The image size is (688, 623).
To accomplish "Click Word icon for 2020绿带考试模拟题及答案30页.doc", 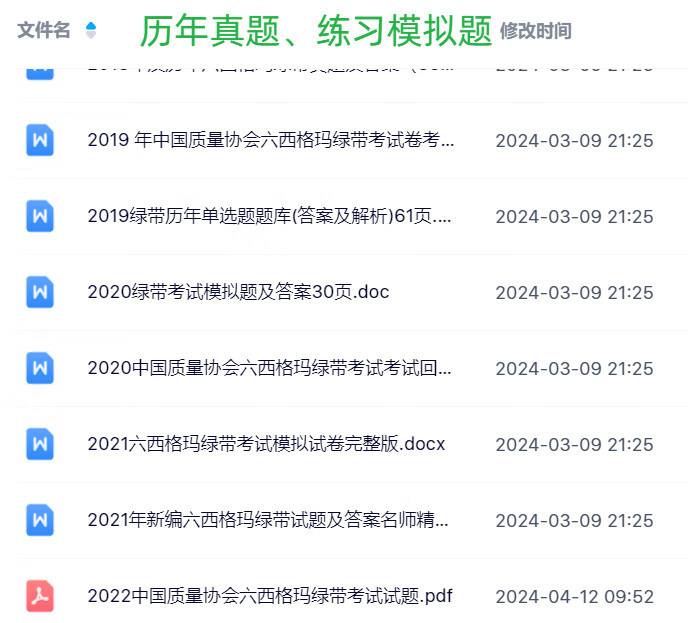I will point(40,292).
